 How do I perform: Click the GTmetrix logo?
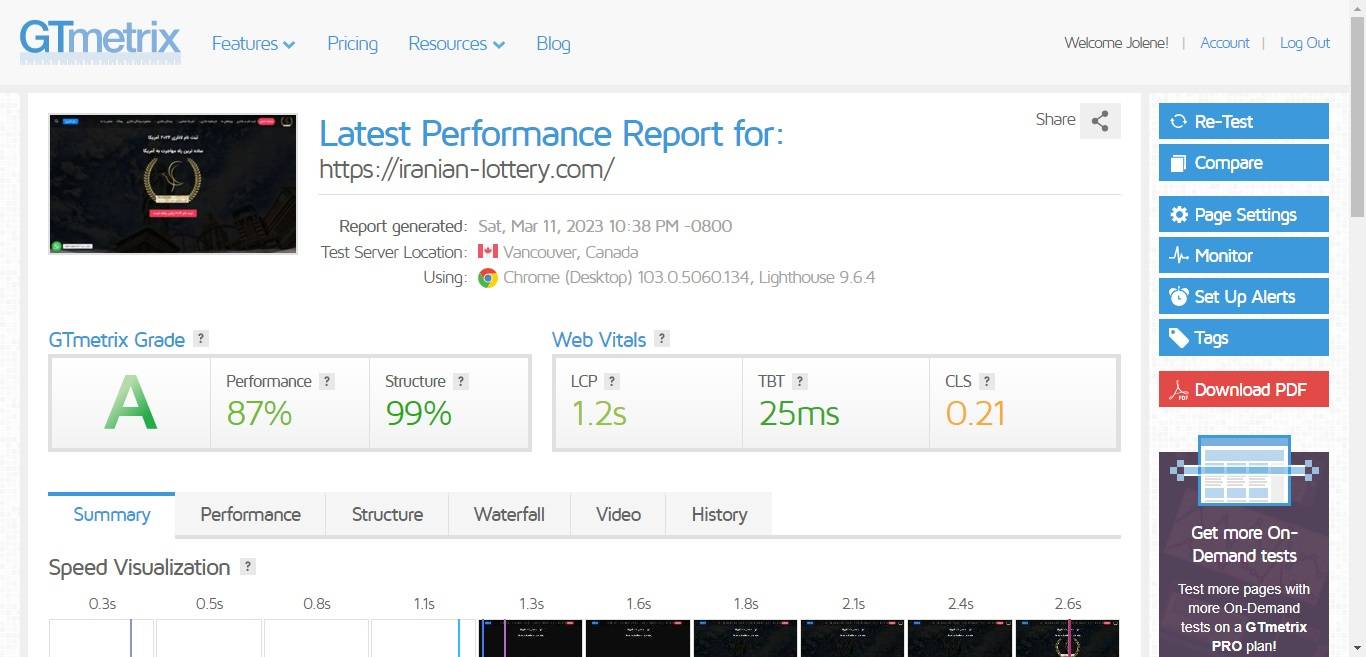click(x=100, y=41)
